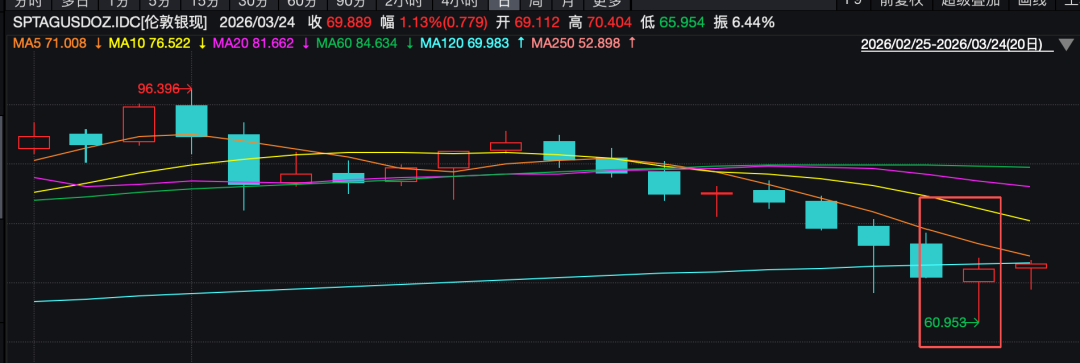Click the MA20 81.662 indicator label
The width and height of the screenshot is (1080, 363).
(x=253, y=43)
